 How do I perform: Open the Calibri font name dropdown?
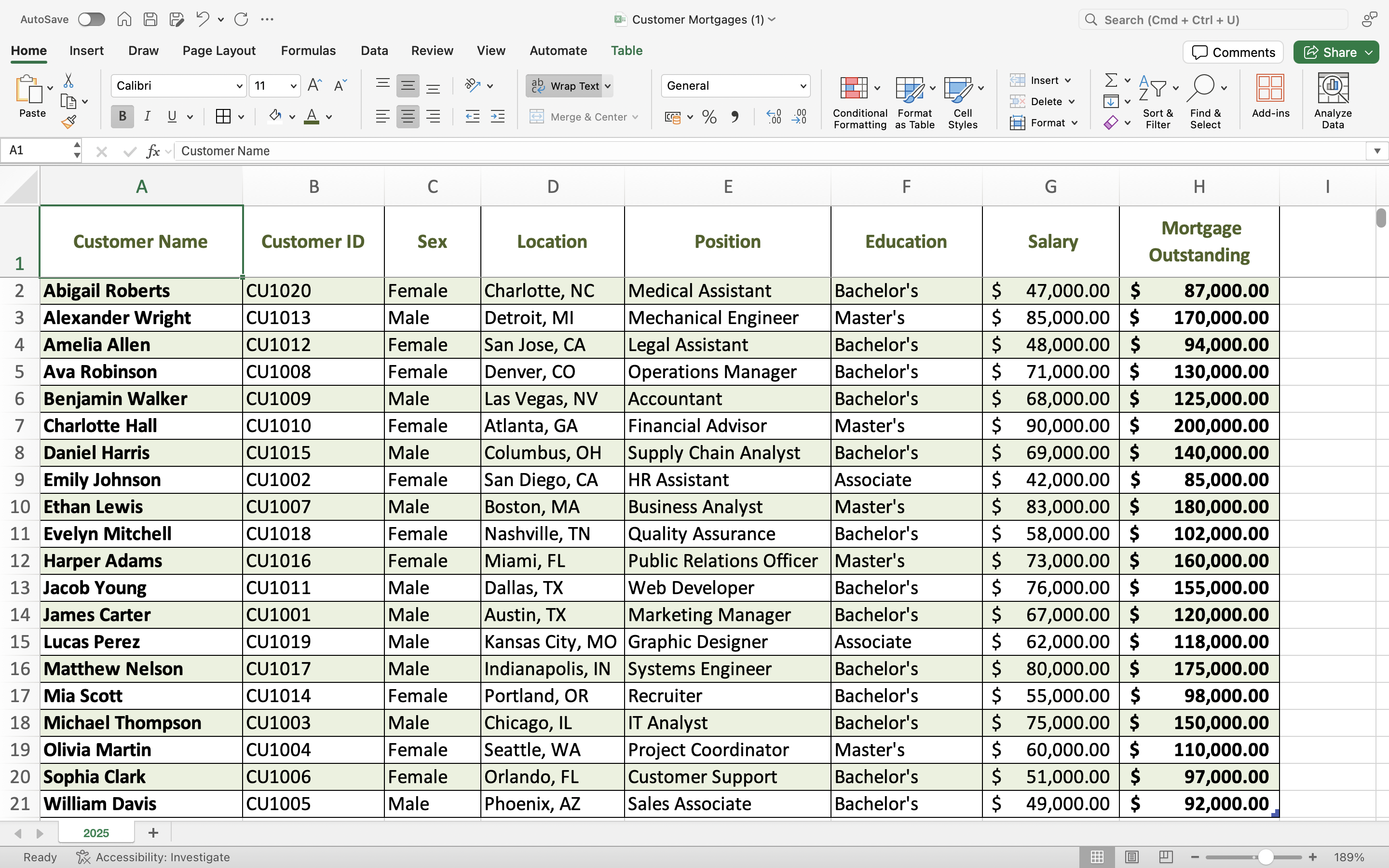point(239,86)
